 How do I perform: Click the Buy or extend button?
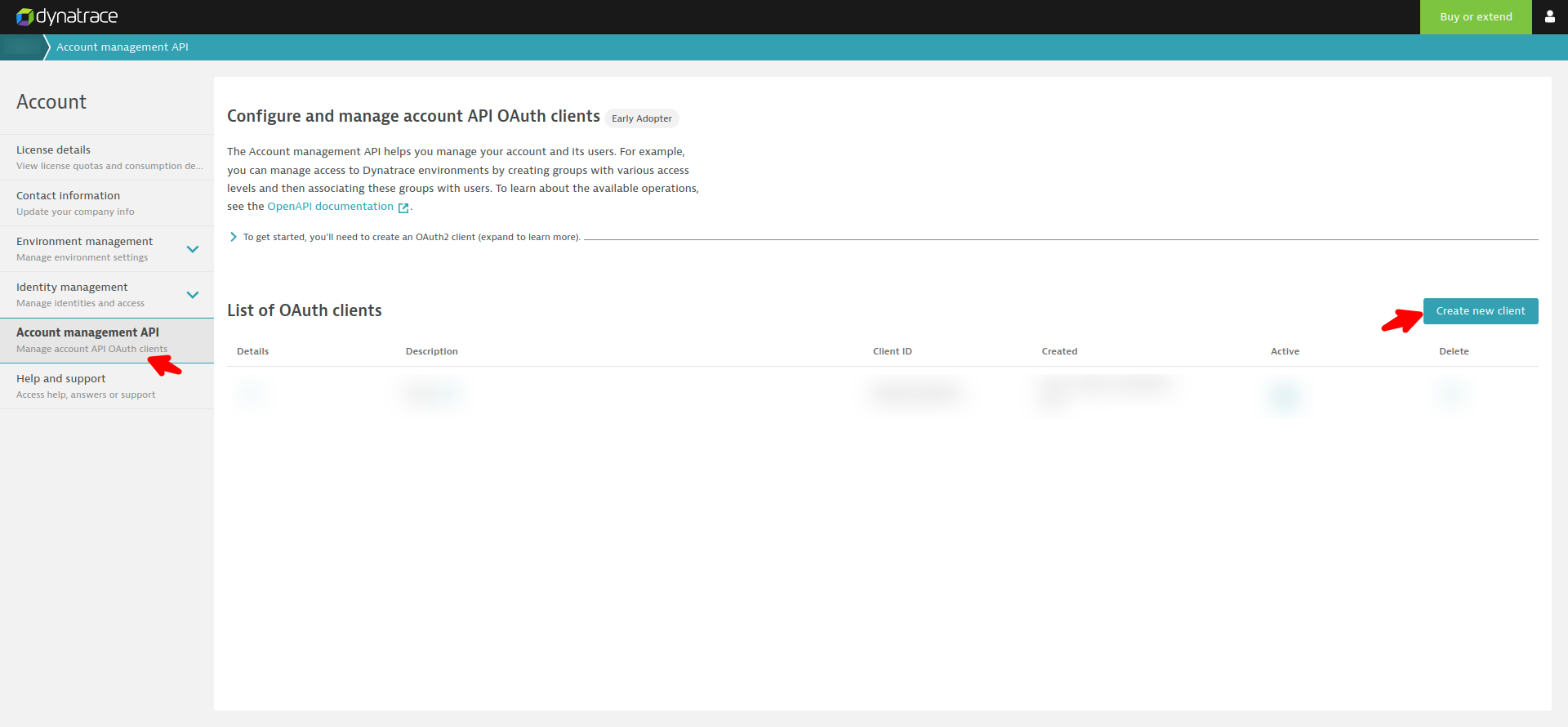click(x=1476, y=16)
